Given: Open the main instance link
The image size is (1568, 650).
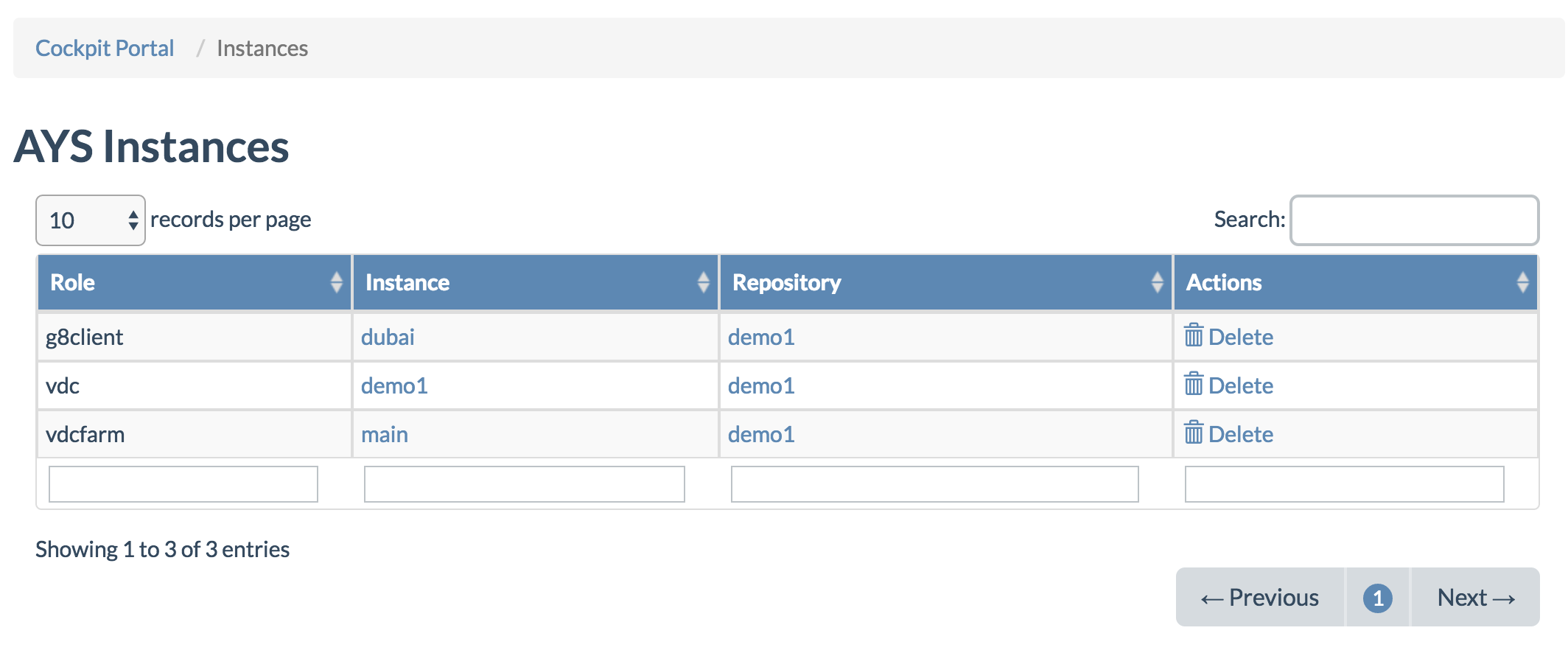Looking at the screenshot, I should click(385, 435).
